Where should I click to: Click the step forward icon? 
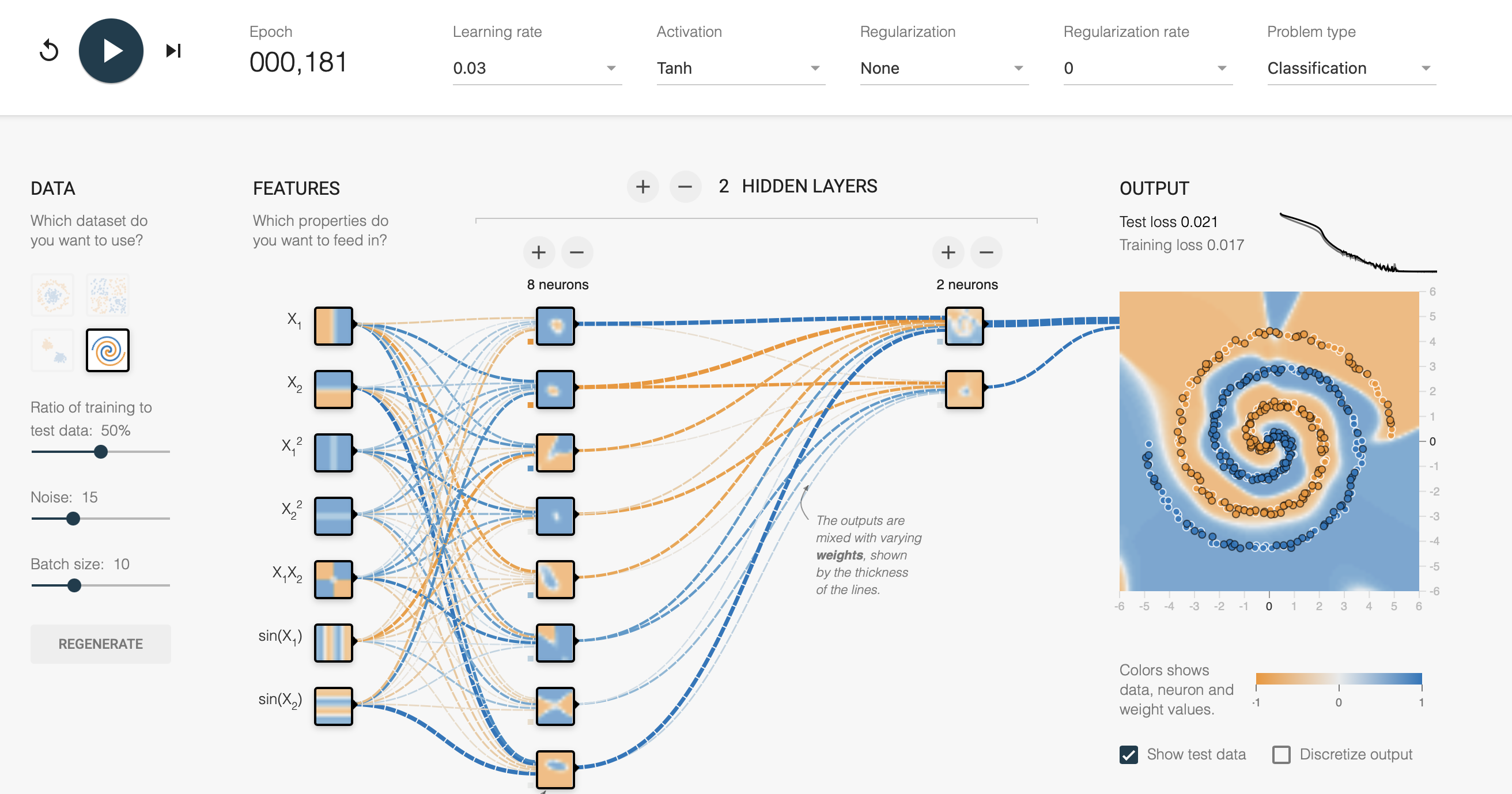pyautogui.click(x=173, y=51)
